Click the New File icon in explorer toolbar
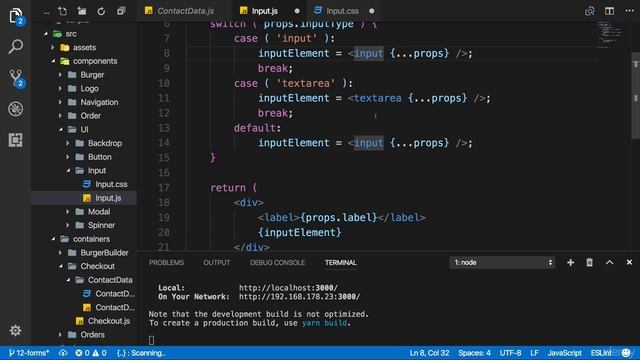This screenshot has width=640, height=360. (62, 11)
